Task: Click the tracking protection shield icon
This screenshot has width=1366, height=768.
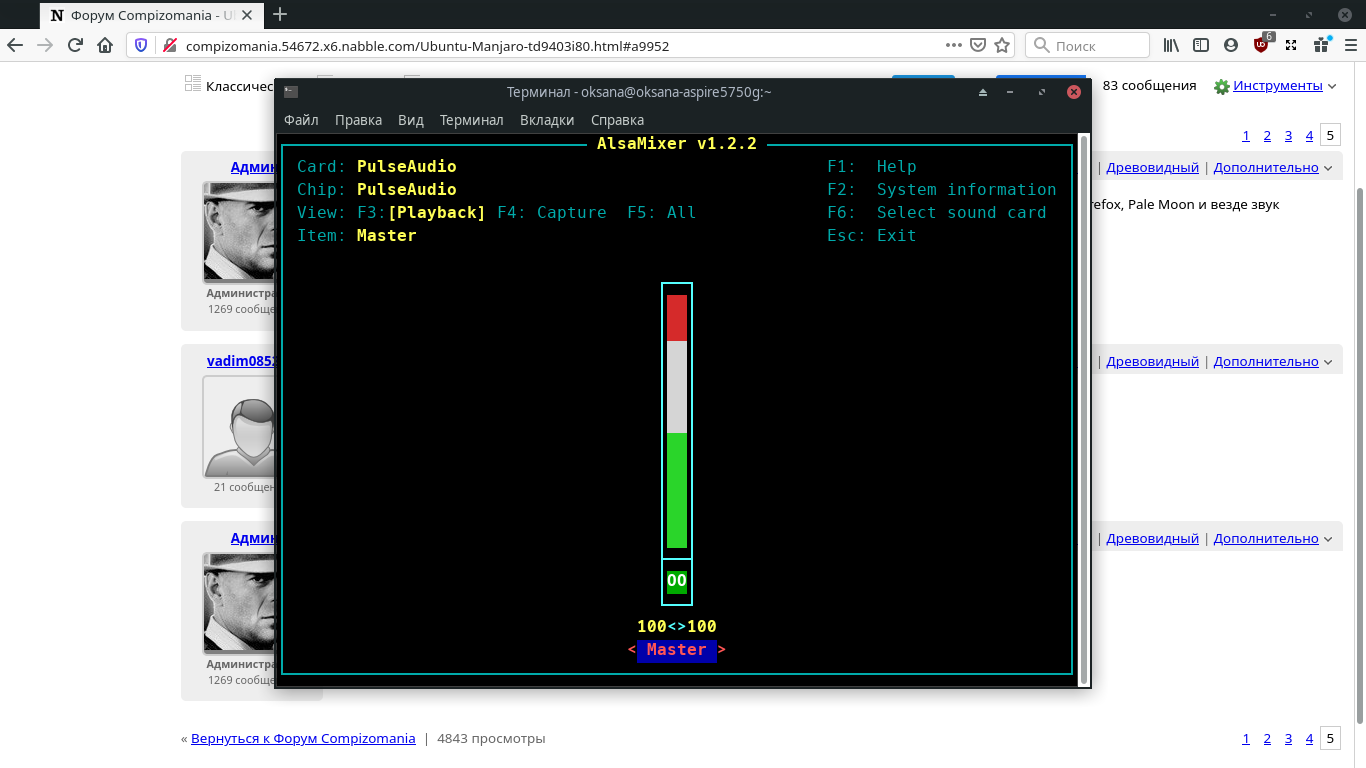Action: (141, 45)
